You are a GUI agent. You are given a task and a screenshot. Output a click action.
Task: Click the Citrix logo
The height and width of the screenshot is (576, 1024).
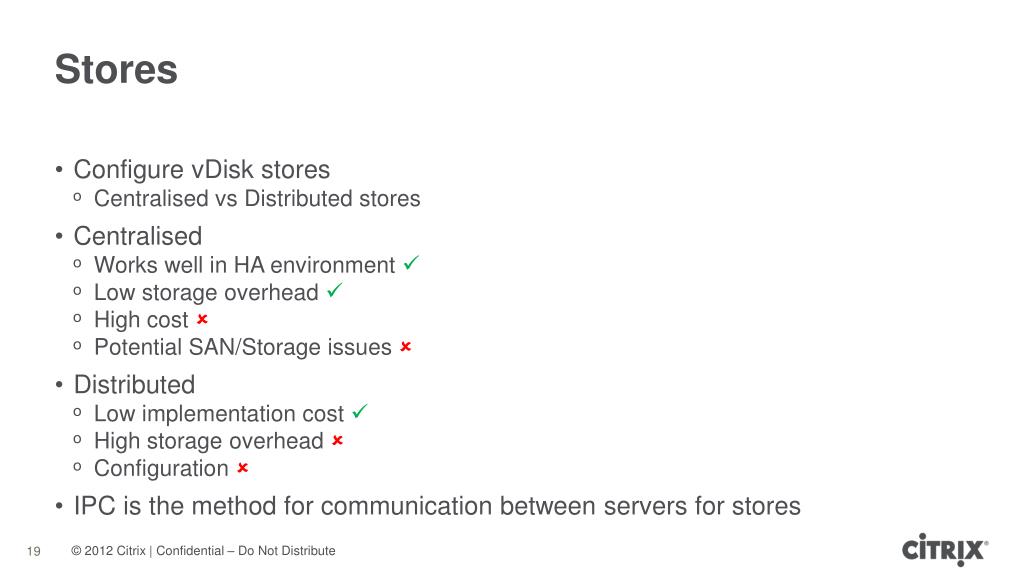(945, 549)
